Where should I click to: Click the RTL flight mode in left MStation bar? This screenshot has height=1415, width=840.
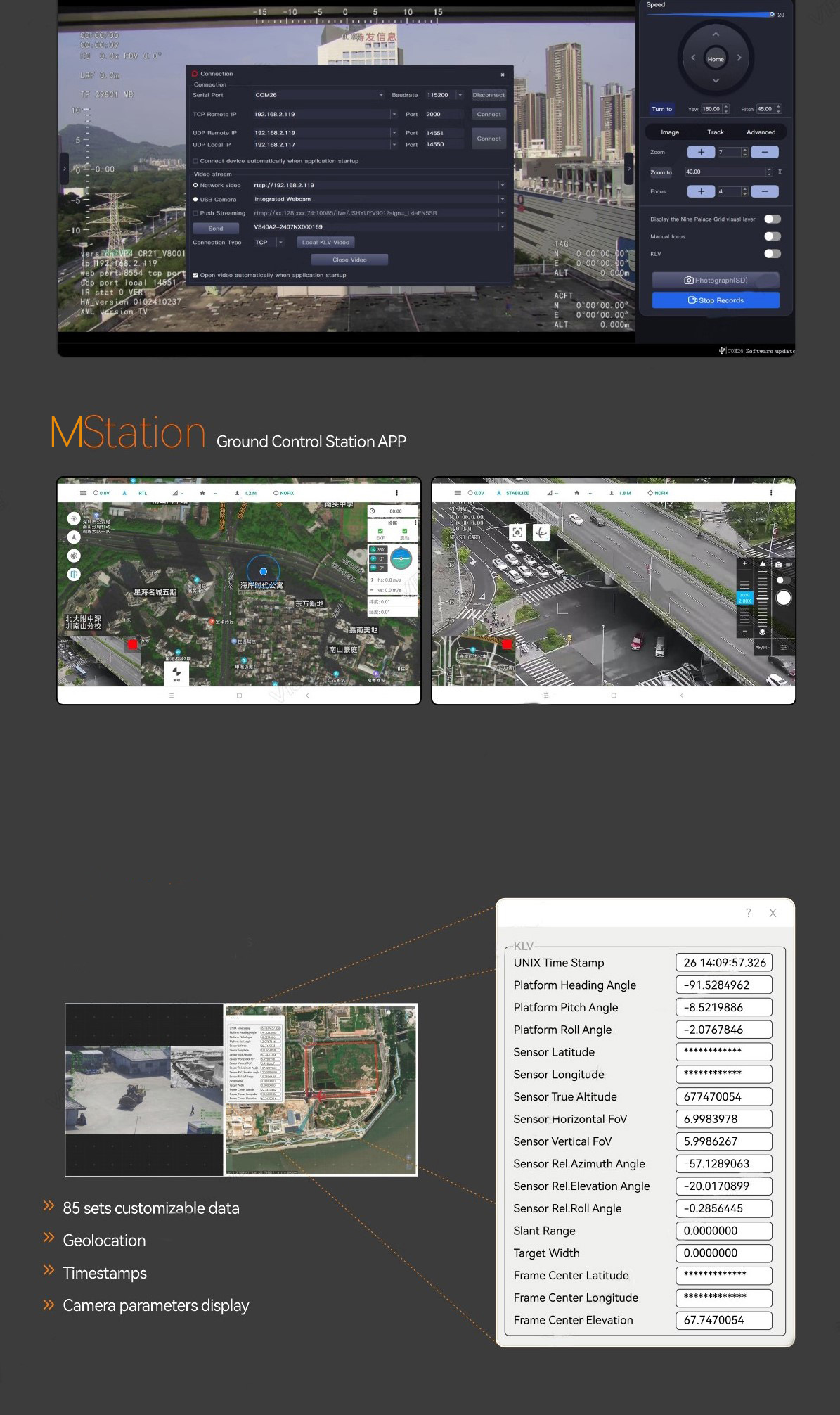(143, 493)
